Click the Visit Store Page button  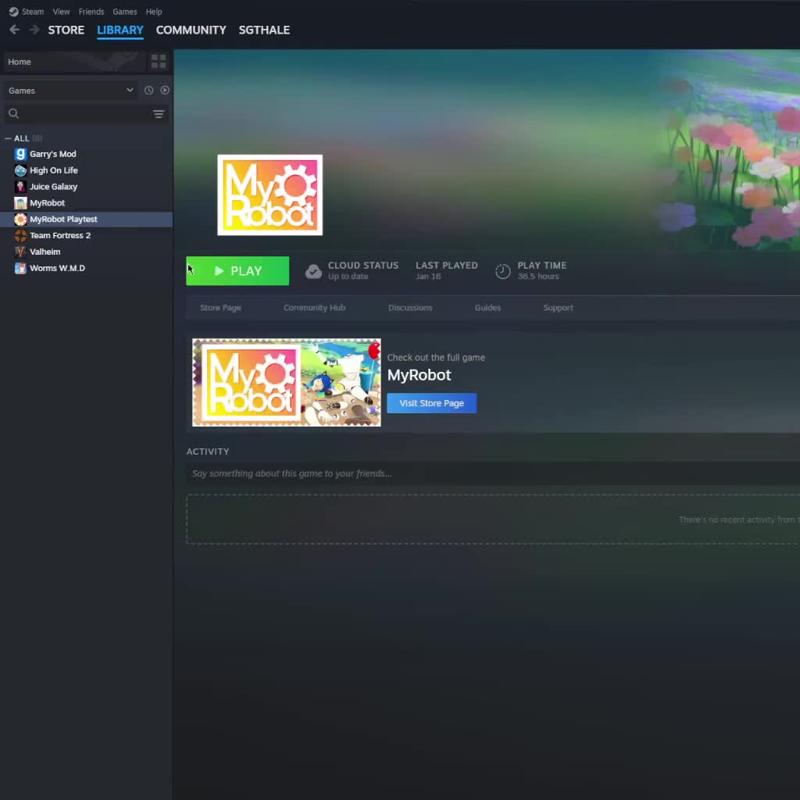tap(432, 403)
